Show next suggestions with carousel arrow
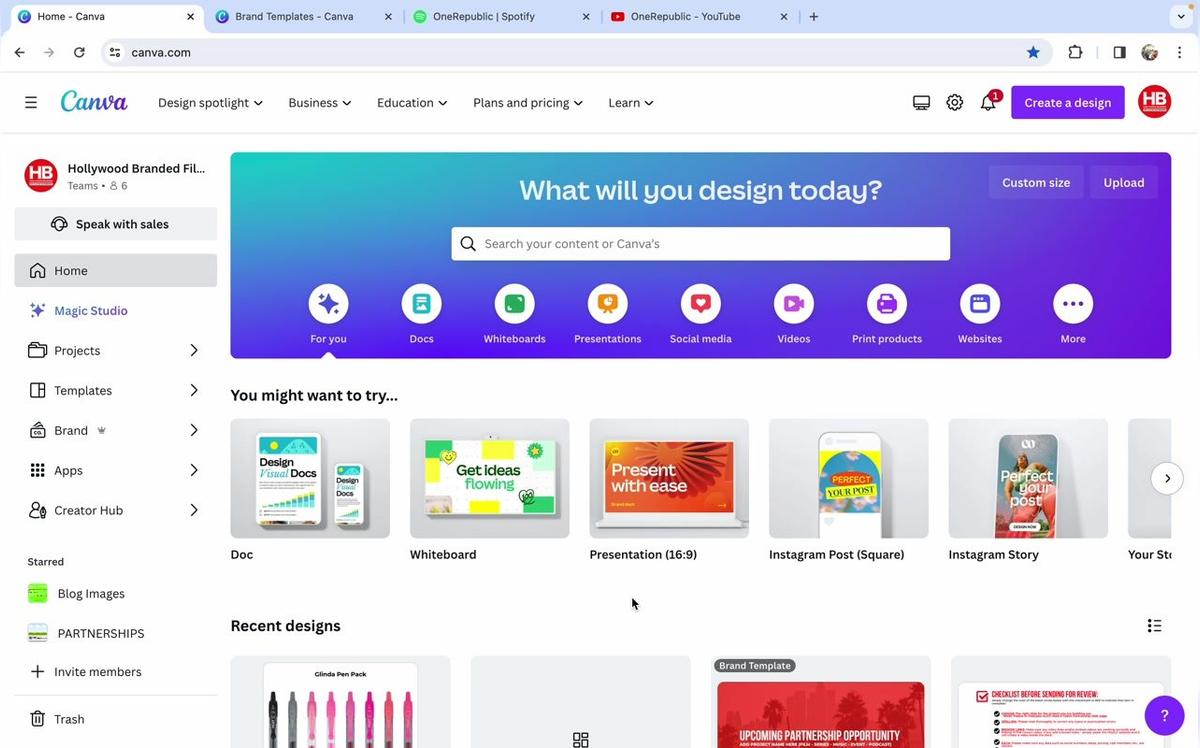Image resolution: width=1200 pixels, height=748 pixels. [1167, 478]
